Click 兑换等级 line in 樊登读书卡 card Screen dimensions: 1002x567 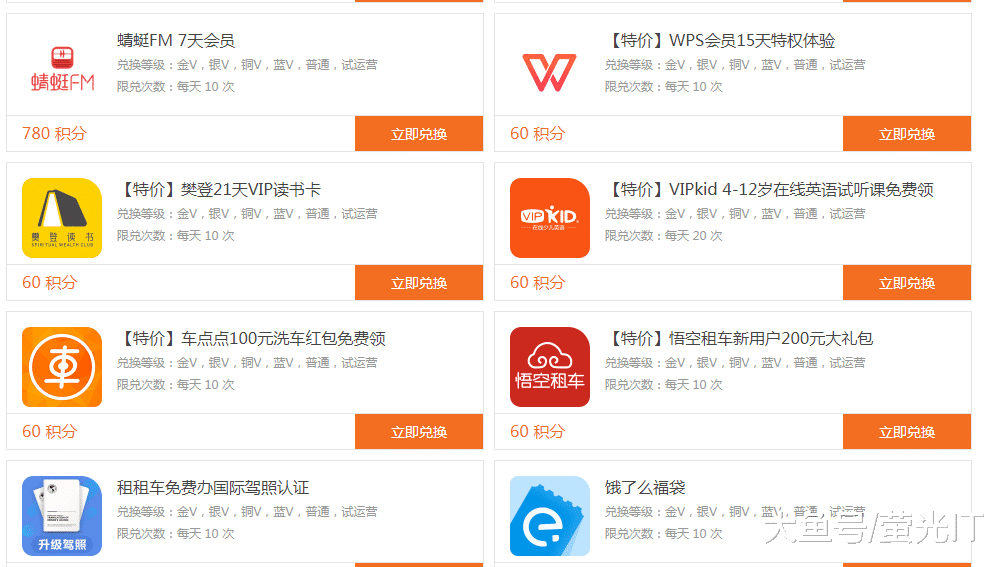(x=247, y=214)
